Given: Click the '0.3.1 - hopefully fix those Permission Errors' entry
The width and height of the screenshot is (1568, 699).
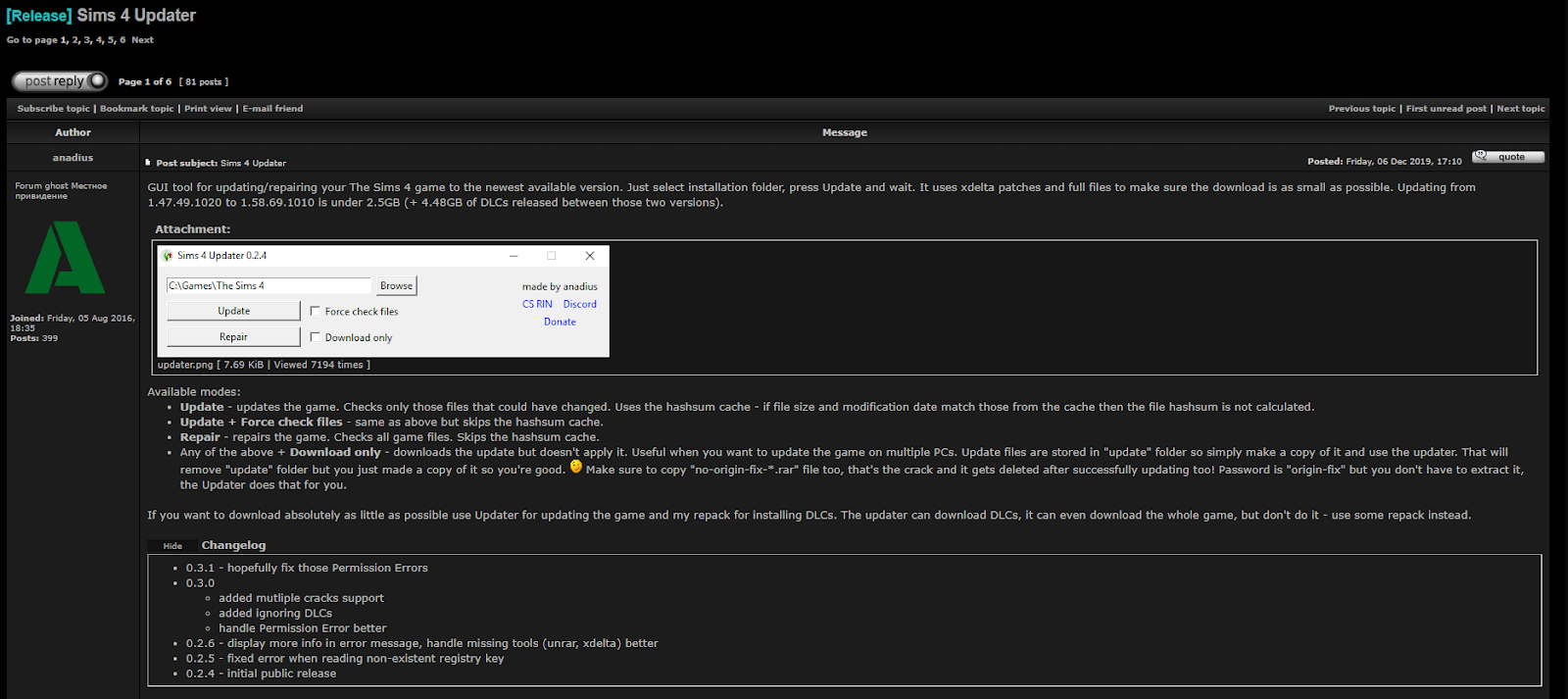Looking at the screenshot, I should pyautogui.click(x=307, y=568).
